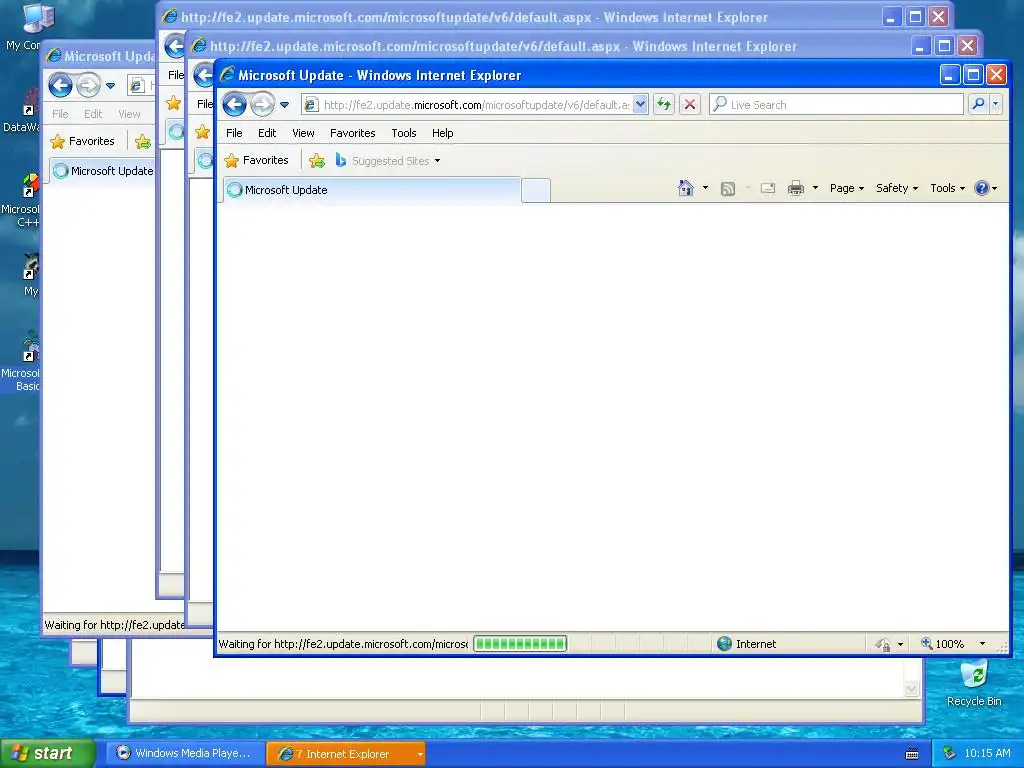Select the Microsoft Update tab

click(372, 190)
